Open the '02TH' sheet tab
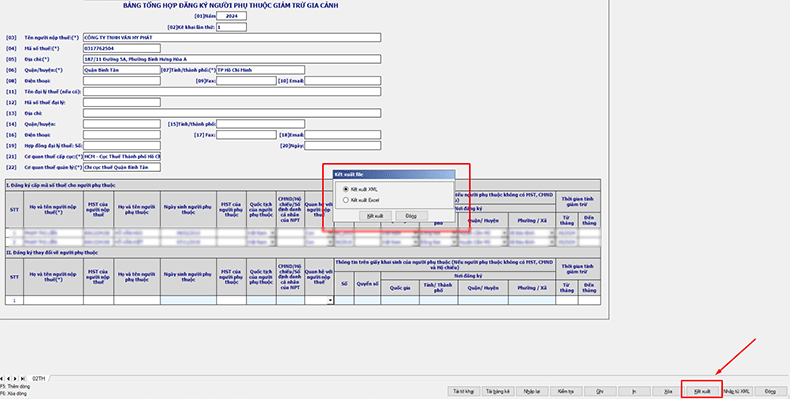Screen dimensions: 790x399 [x=39, y=378]
